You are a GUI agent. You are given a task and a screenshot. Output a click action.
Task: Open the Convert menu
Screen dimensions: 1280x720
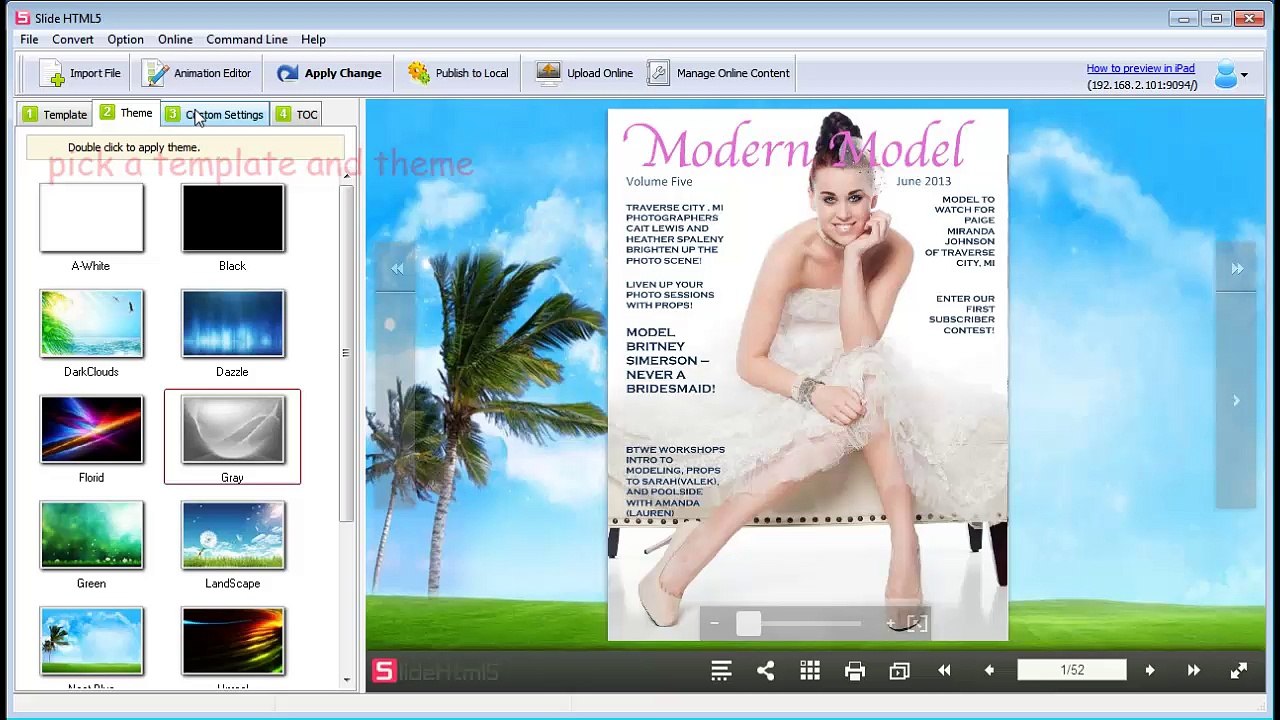pyautogui.click(x=73, y=39)
